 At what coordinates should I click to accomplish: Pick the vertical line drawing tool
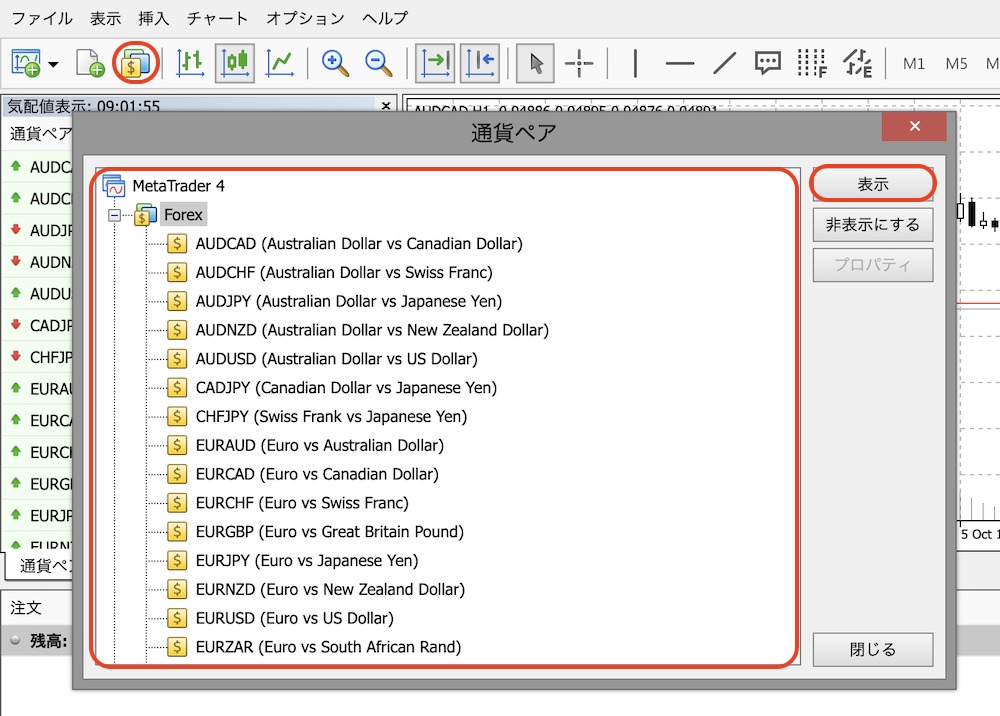(635, 63)
